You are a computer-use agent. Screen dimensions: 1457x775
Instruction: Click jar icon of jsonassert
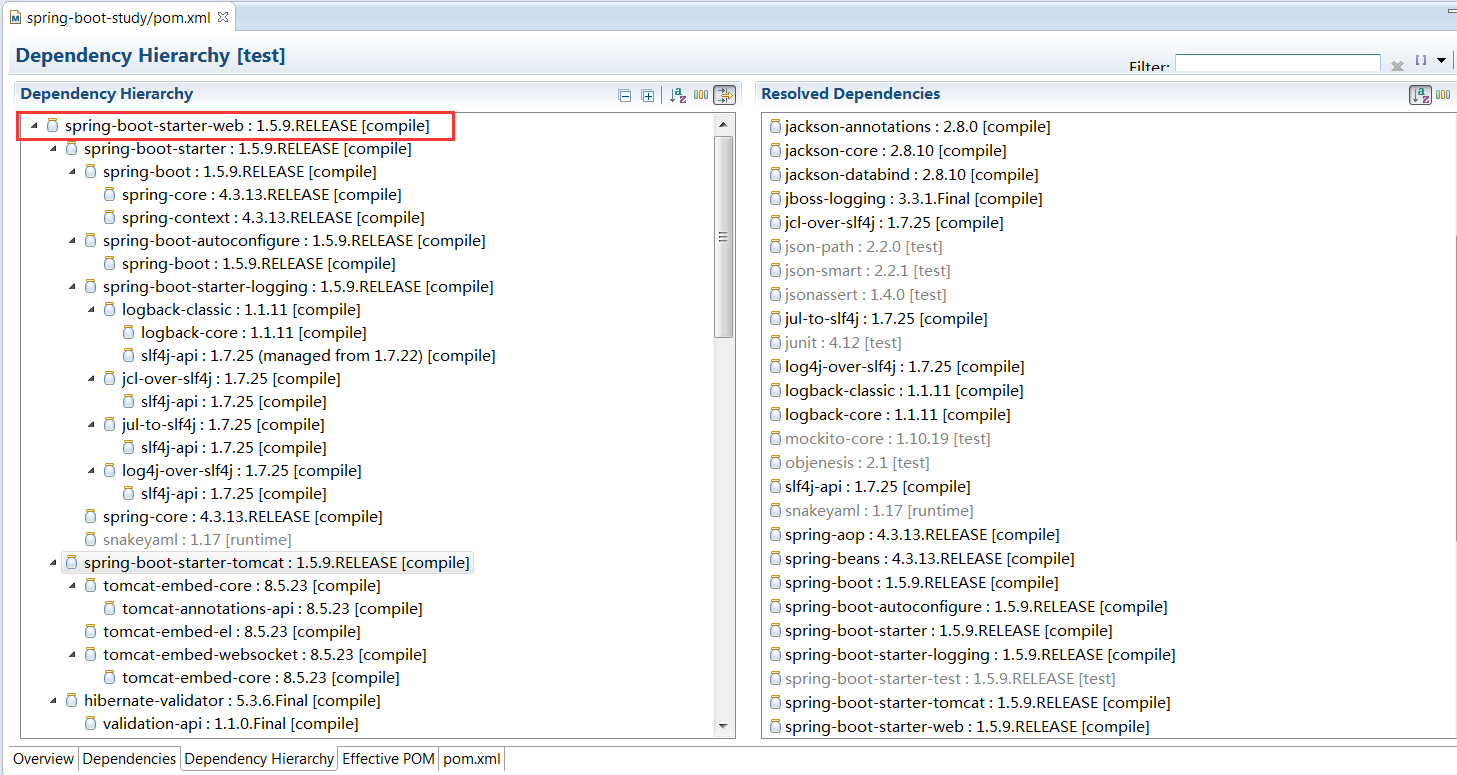point(775,295)
